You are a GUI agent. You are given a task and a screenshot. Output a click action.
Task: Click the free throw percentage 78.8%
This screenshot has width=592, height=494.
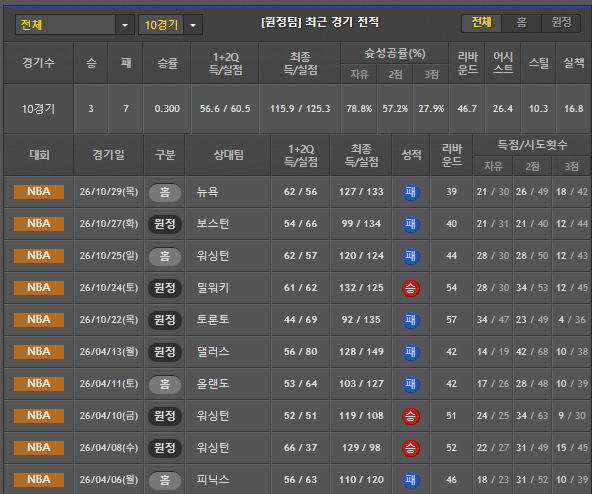tap(359, 109)
